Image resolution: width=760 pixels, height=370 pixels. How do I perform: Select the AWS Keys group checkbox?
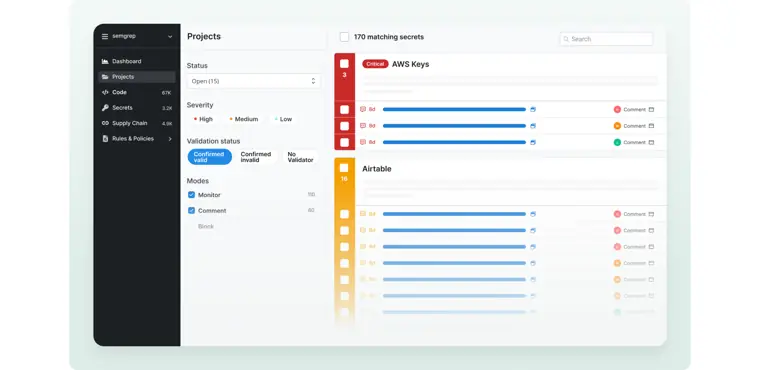coord(344,64)
